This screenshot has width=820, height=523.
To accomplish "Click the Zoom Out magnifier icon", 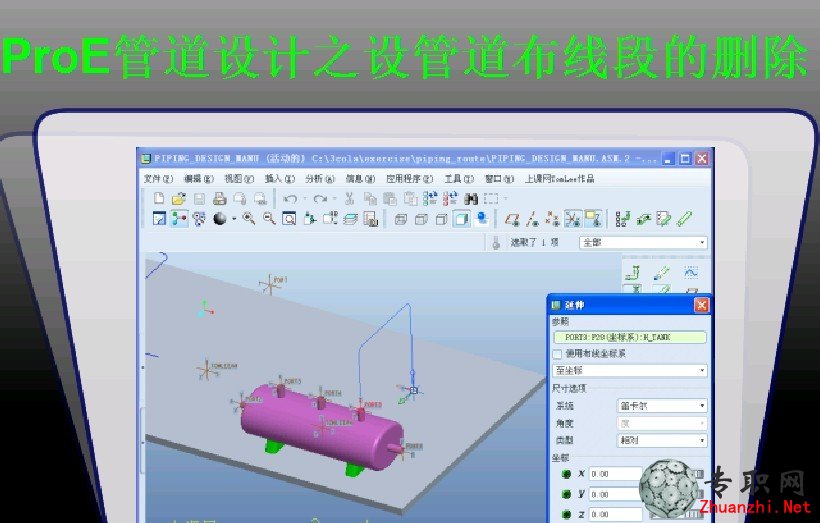I will click(x=269, y=219).
